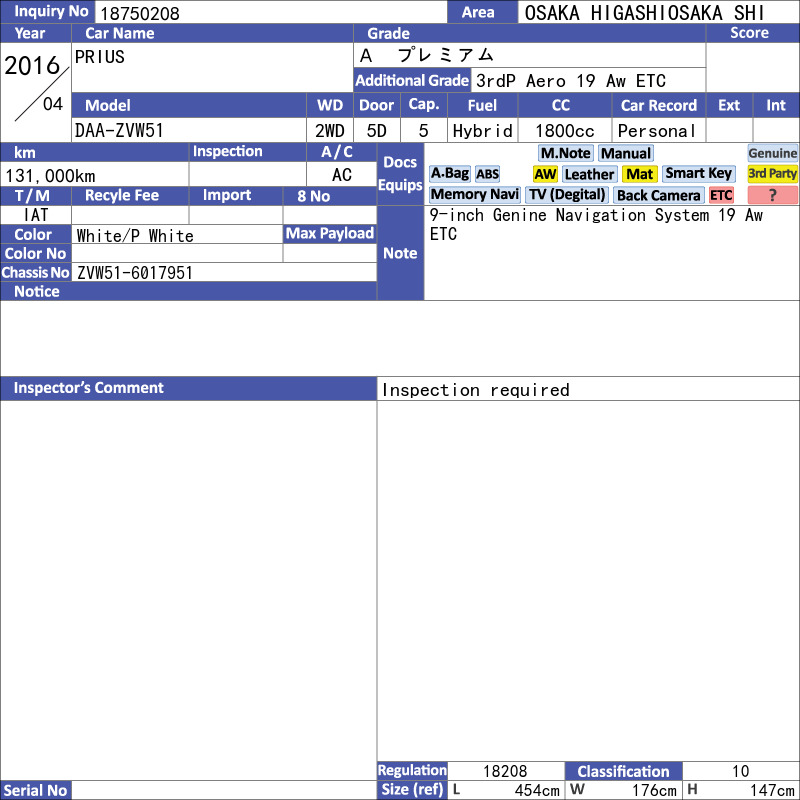The width and height of the screenshot is (800, 800).
Task: Click regulation value 18208
Action: [x=505, y=771]
